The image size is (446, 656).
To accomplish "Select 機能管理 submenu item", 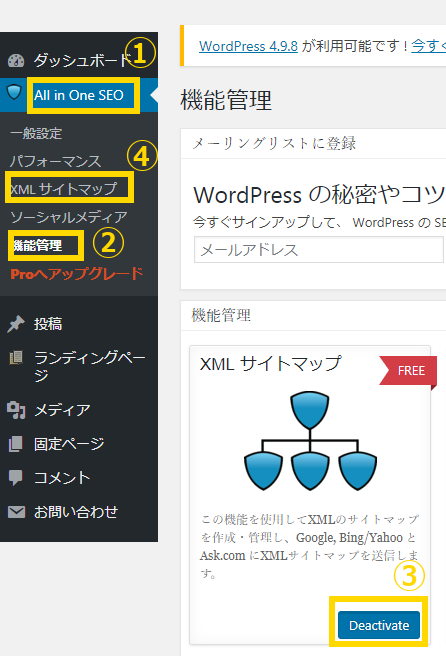I will click(38, 245).
